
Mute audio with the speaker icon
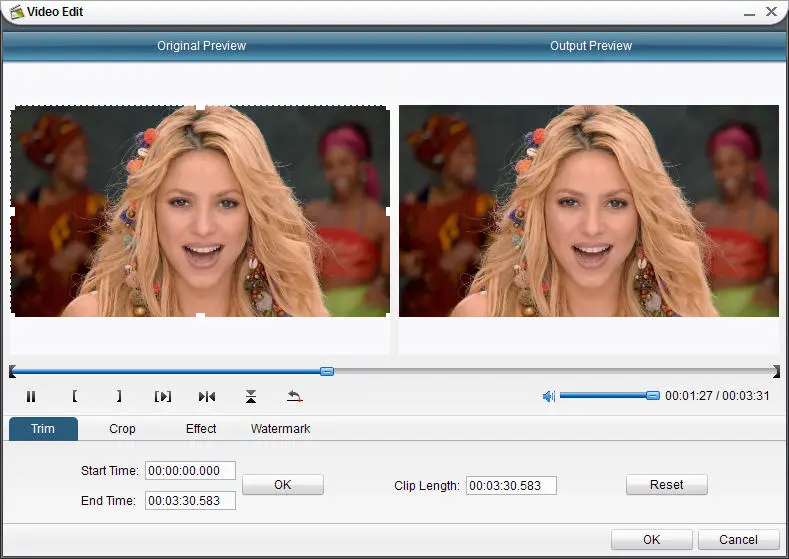click(548, 396)
